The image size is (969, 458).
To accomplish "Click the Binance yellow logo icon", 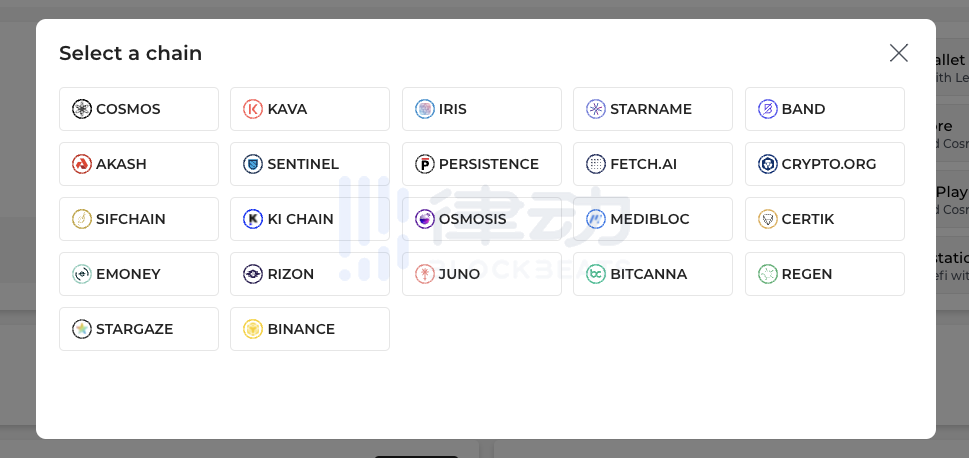I will point(253,329).
